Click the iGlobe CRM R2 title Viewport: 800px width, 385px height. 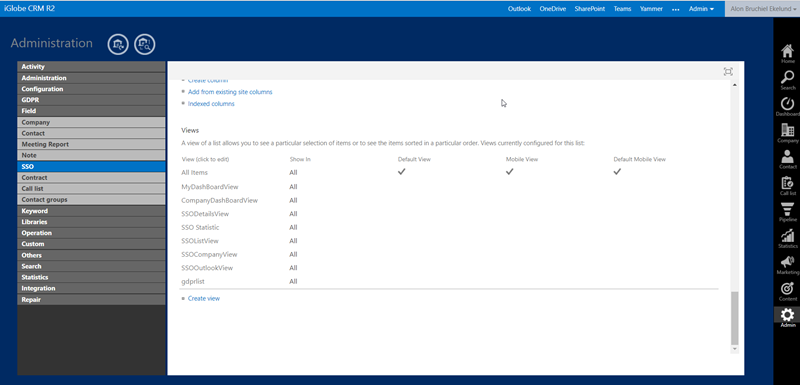tap(29, 9)
